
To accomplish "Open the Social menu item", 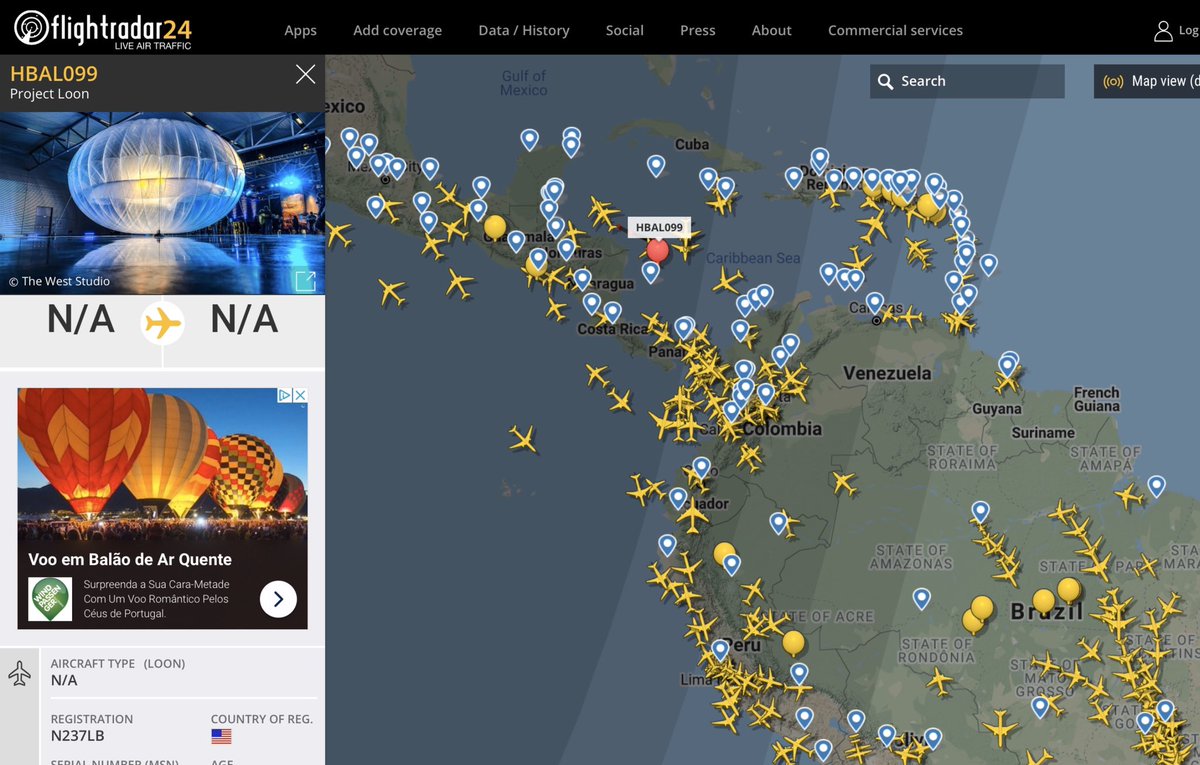I will pyautogui.click(x=625, y=30).
